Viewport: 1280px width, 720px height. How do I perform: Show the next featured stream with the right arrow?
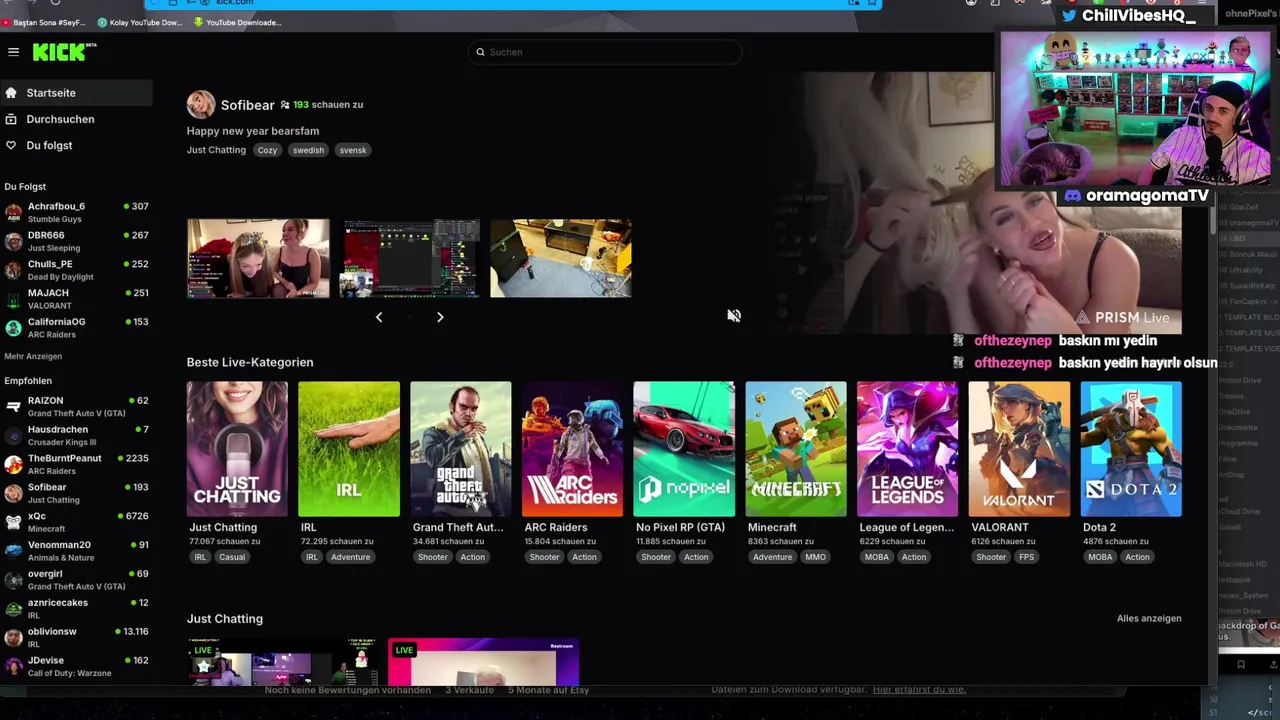pyautogui.click(x=440, y=317)
